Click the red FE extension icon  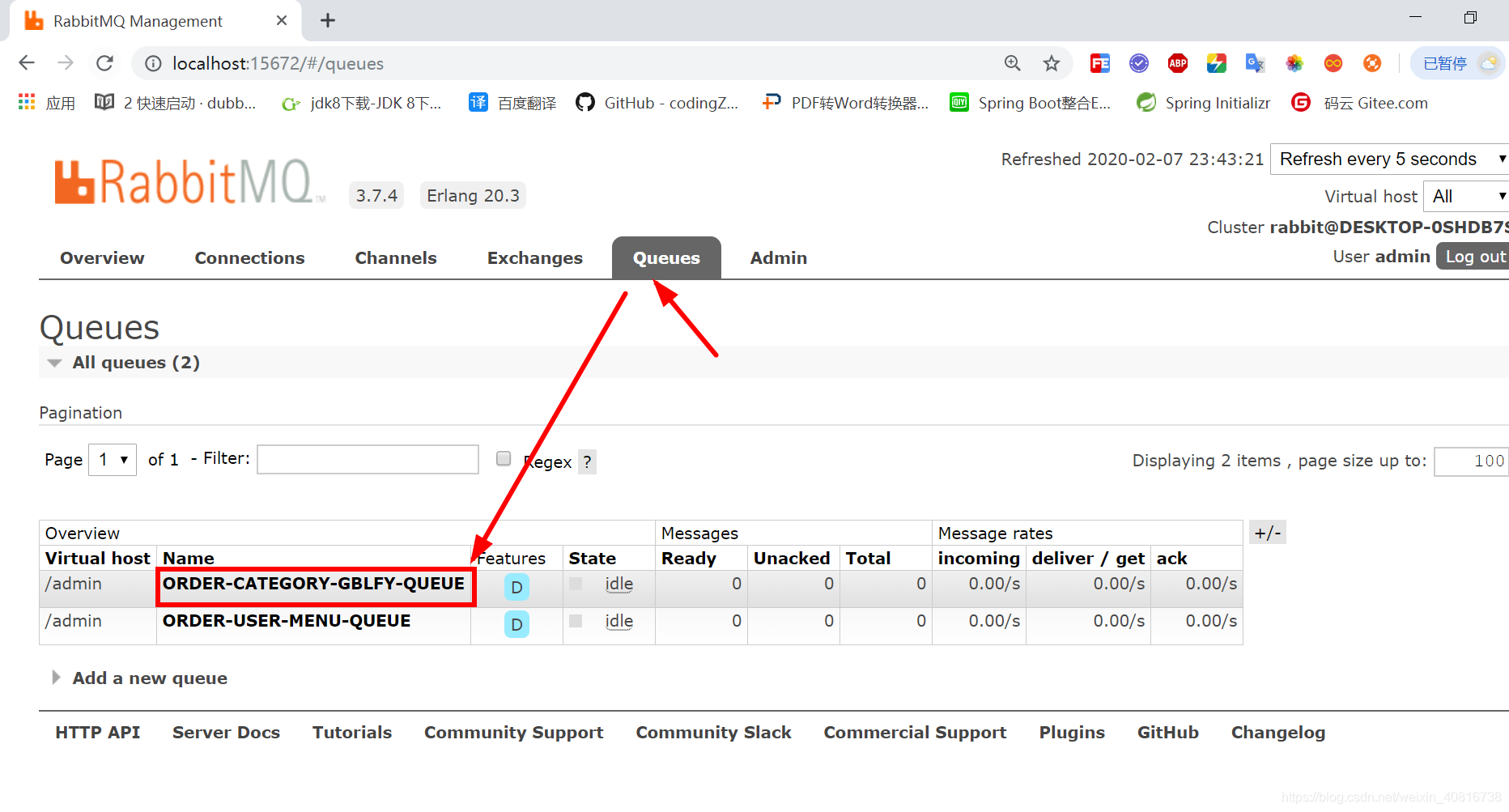coord(1100,63)
